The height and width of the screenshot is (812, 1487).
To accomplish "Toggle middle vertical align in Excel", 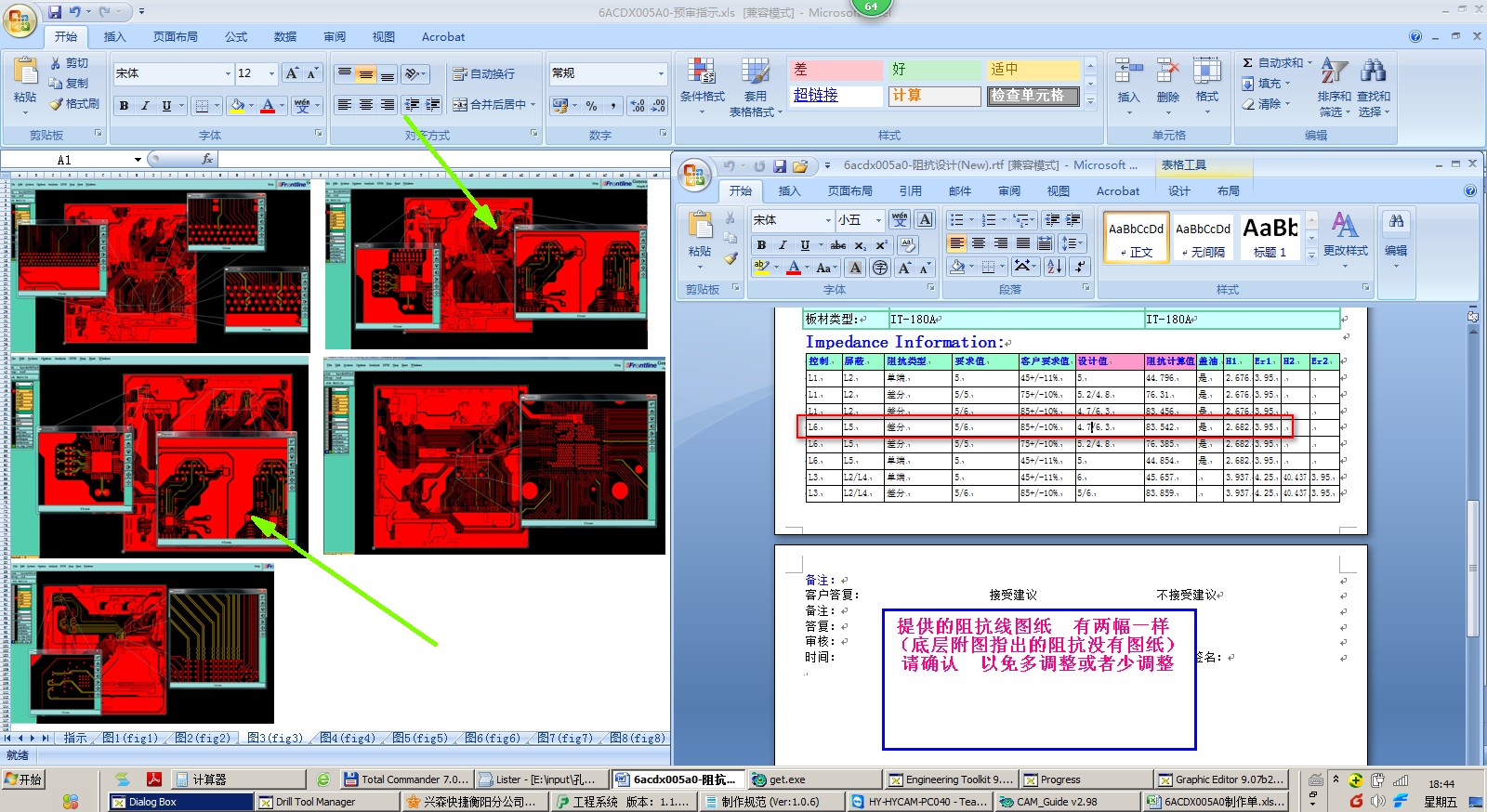I will click(x=365, y=73).
